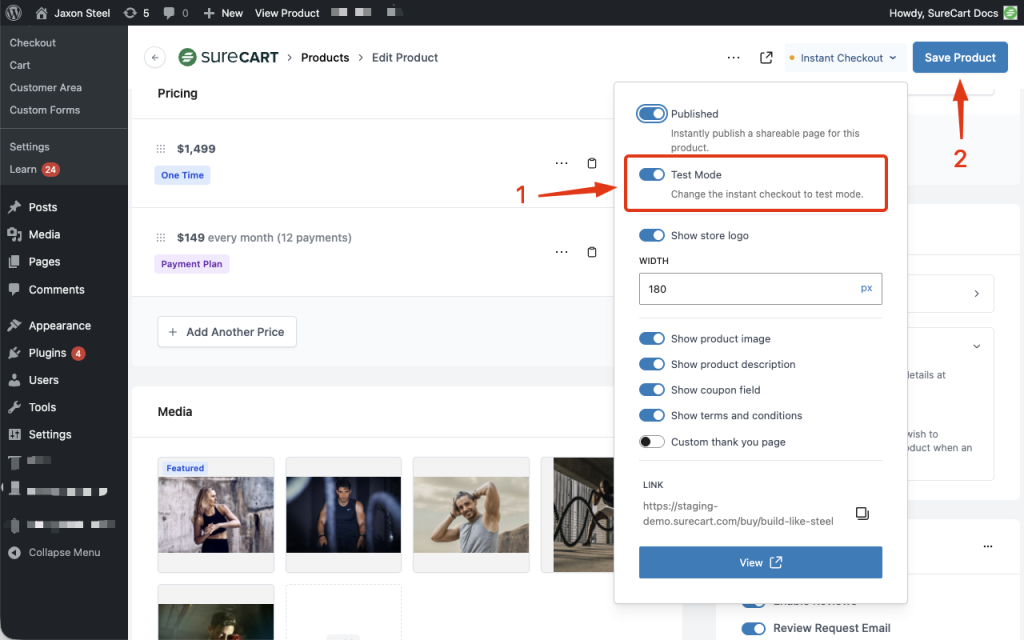Click the user avatar in admin bar
Image resolution: width=1024 pixels, height=640 pixels.
coord(1010,12)
